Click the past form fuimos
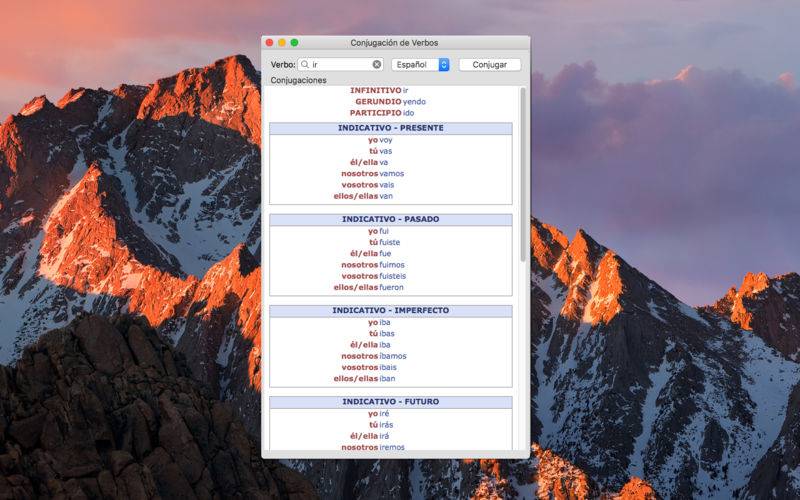The image size is (800, 500). [x=392, y=265]
